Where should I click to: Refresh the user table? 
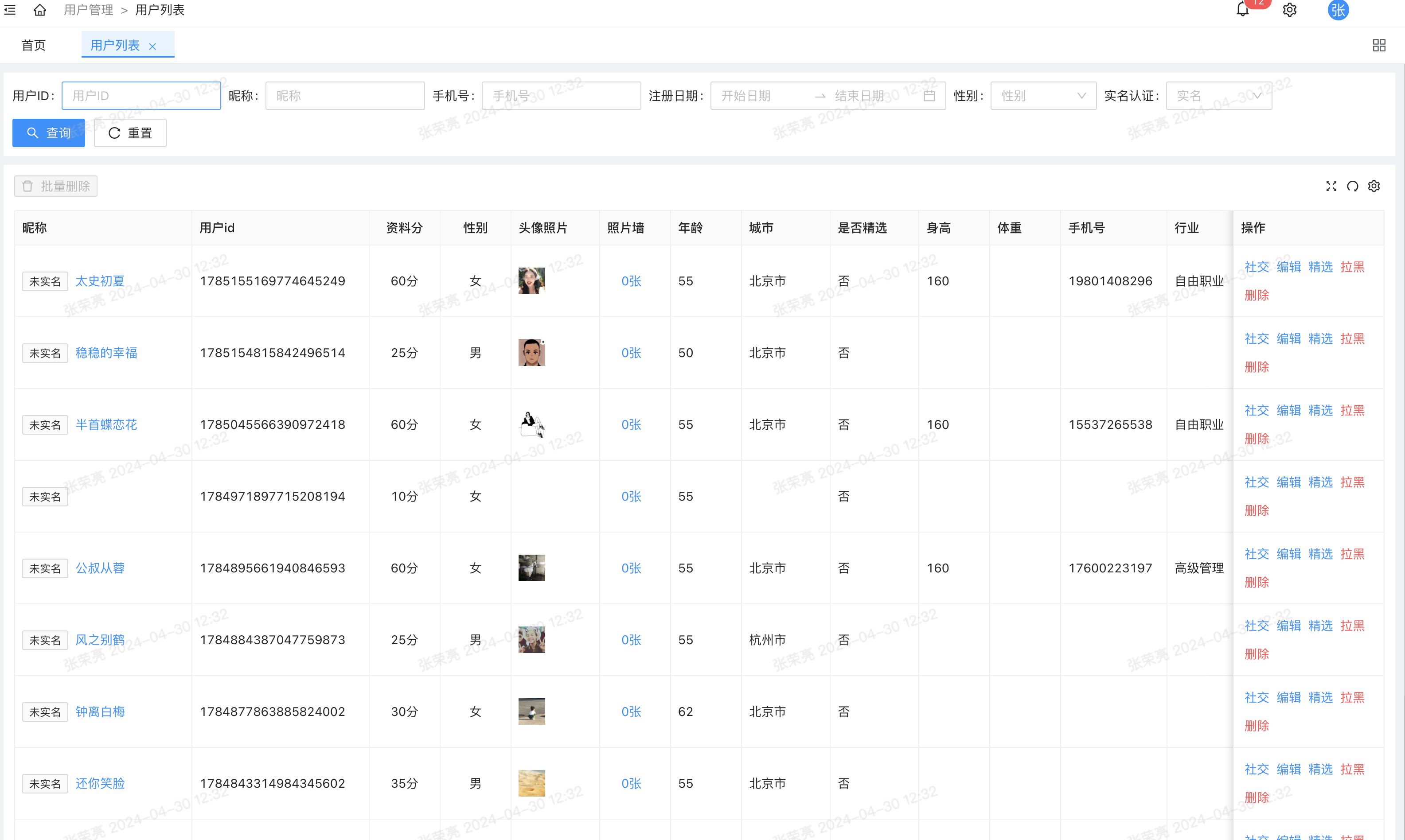(1352, 186)
